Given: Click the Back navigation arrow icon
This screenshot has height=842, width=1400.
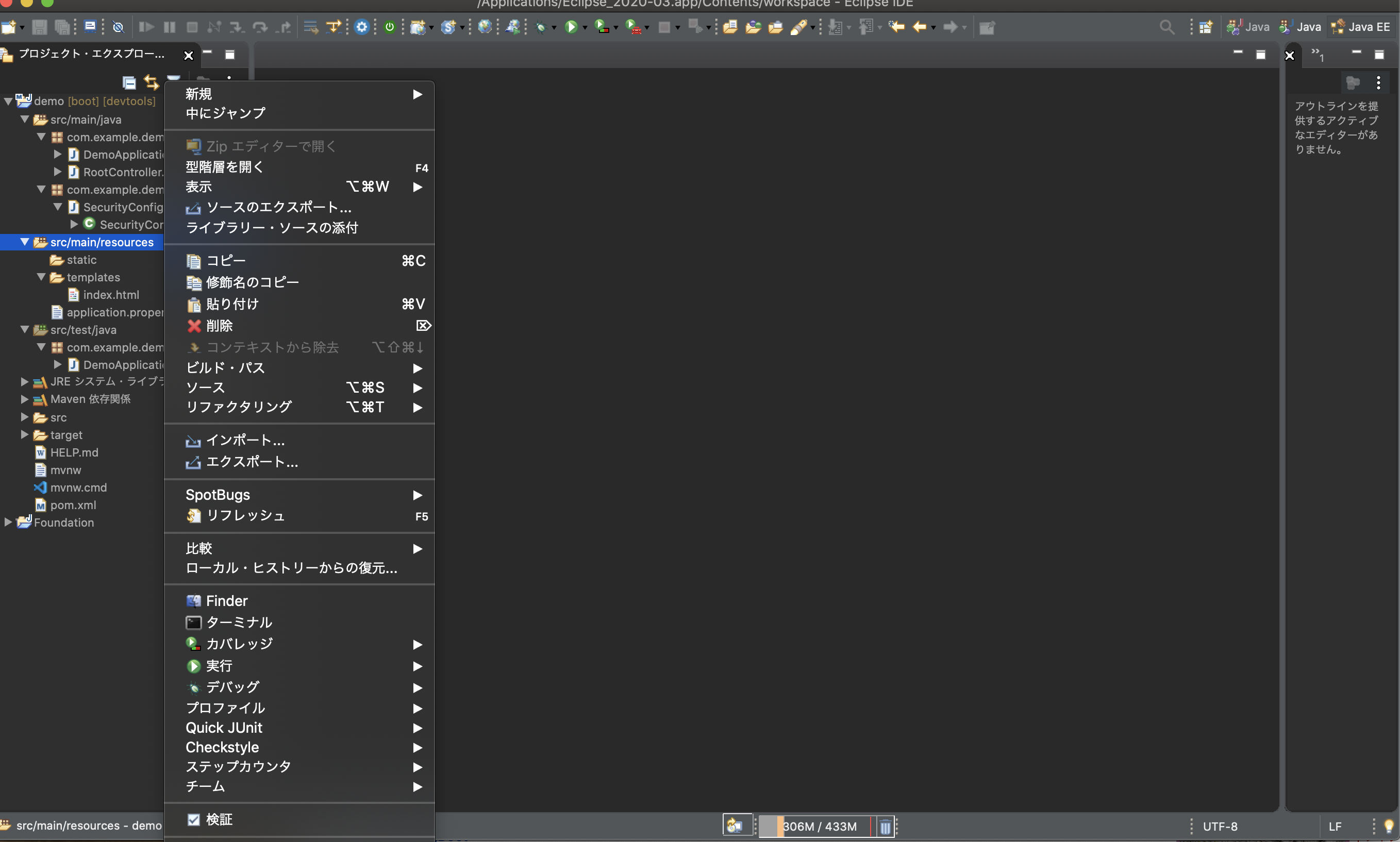Looking at the screenshot, I should [x=920, y=27].
